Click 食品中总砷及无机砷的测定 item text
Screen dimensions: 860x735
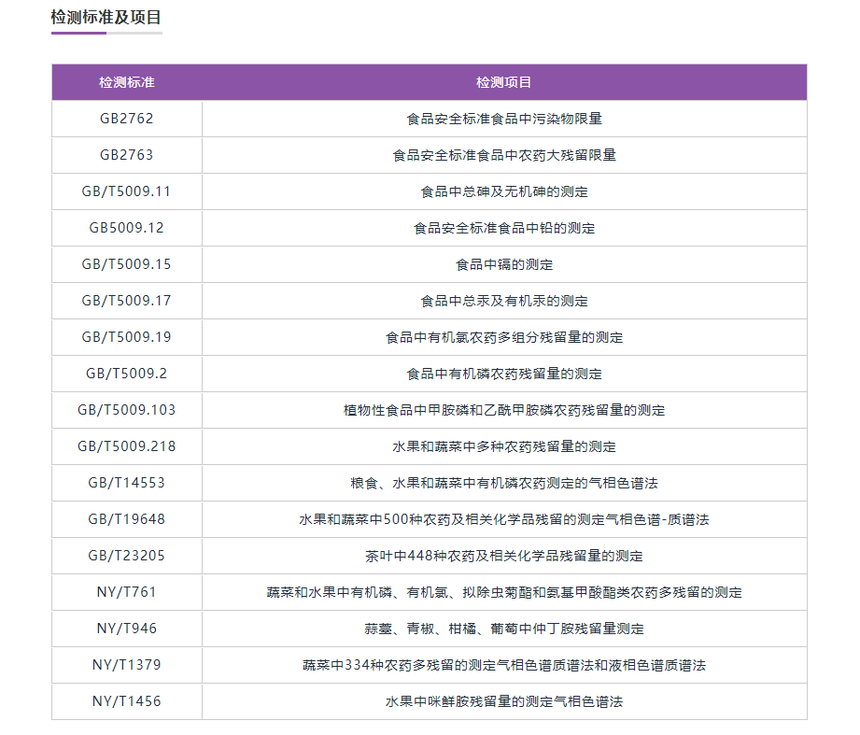click(504, 191)
